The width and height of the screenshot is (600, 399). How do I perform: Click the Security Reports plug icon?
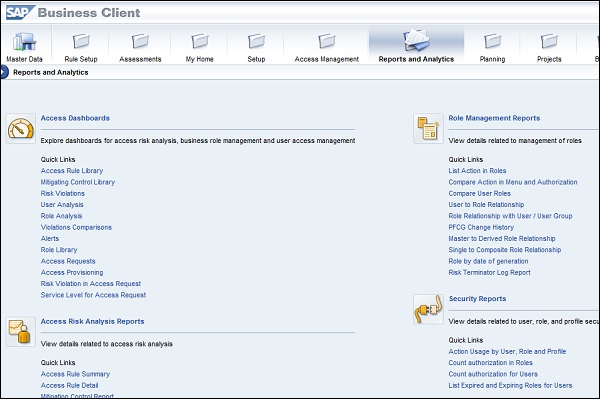(428, 309)
